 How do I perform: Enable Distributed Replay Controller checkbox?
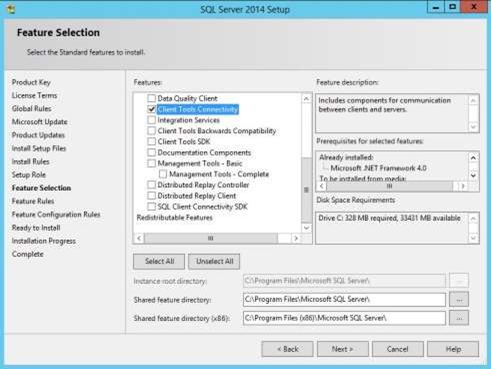click(x=152, y=185)
